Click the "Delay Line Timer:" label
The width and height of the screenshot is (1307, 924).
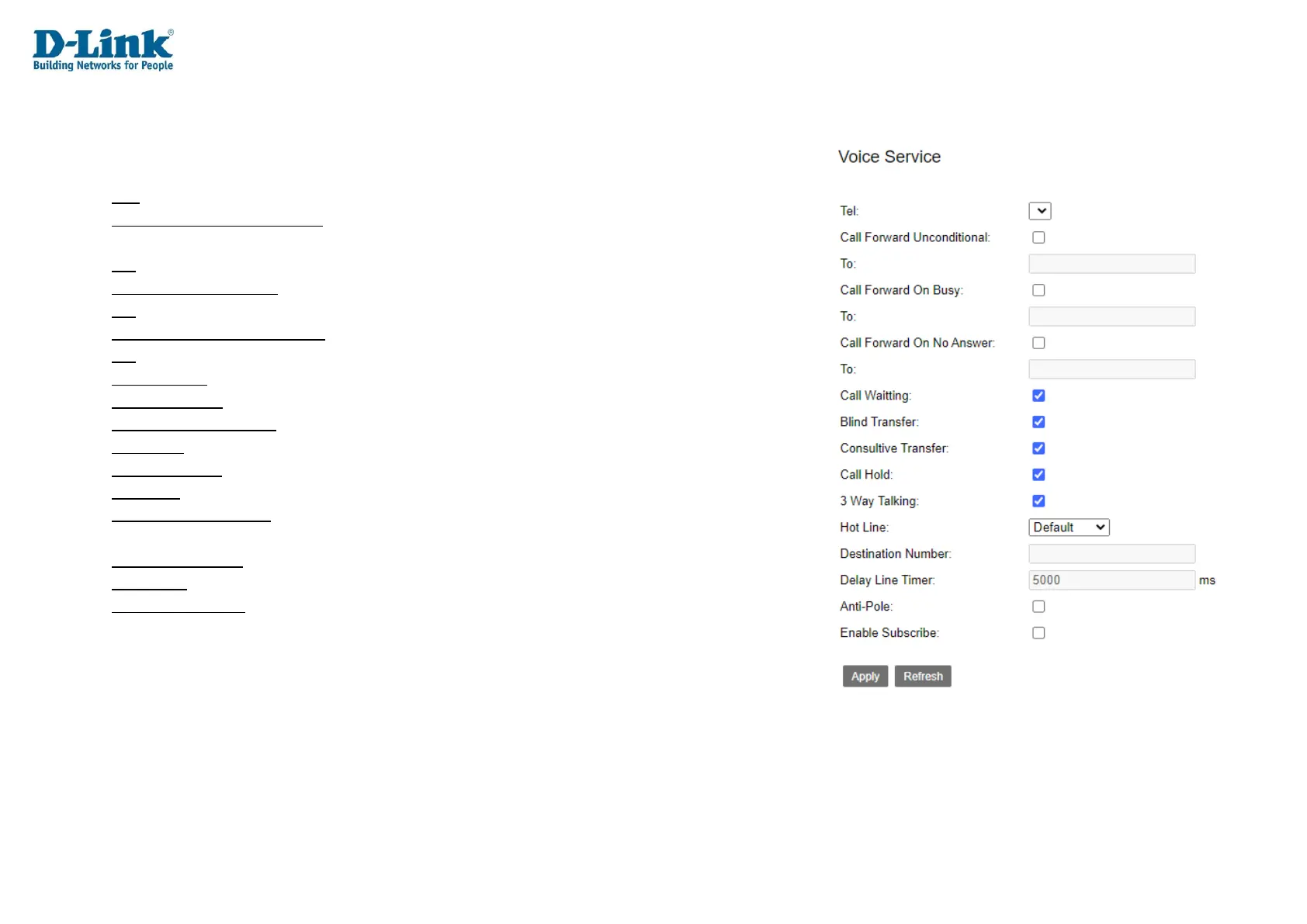(x=887, y=580)
